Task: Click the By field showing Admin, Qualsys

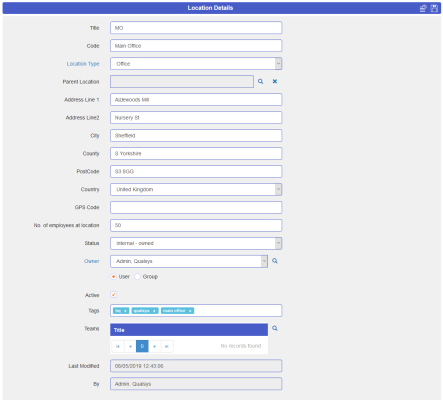Action: coord(196,384)
